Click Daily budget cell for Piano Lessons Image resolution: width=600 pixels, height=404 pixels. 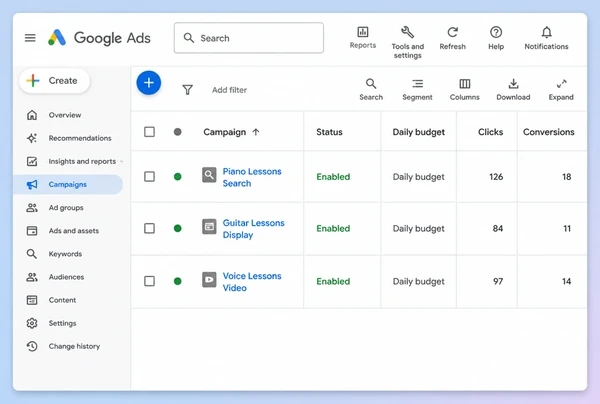click(419, 177)
